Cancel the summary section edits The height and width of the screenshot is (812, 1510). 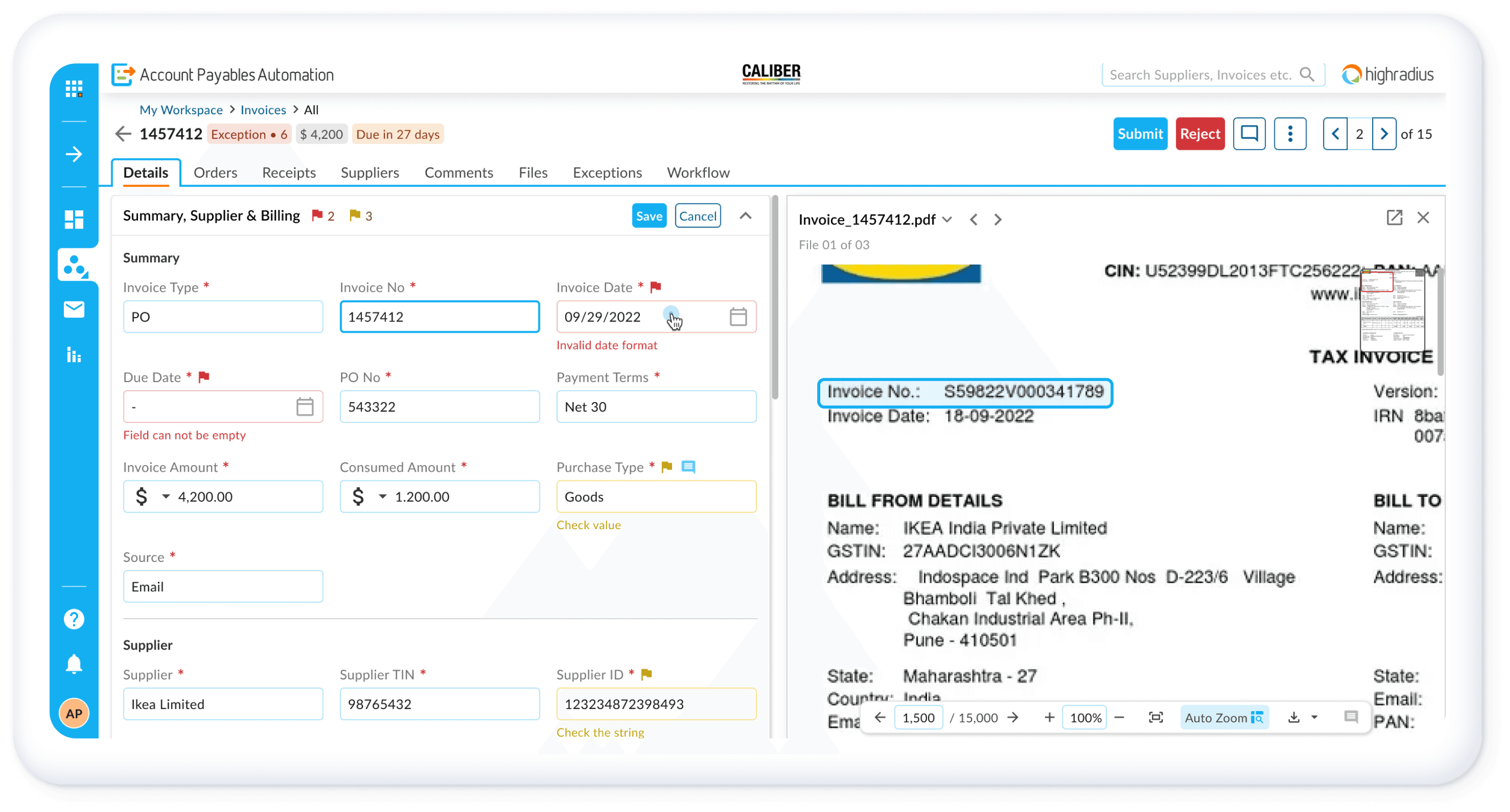[697, 216]
